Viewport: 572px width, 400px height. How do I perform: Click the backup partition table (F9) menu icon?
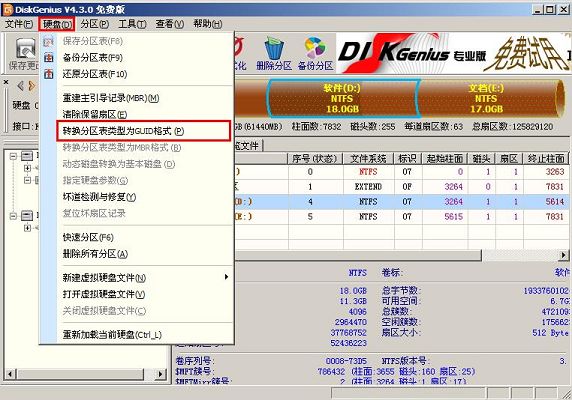49,58
